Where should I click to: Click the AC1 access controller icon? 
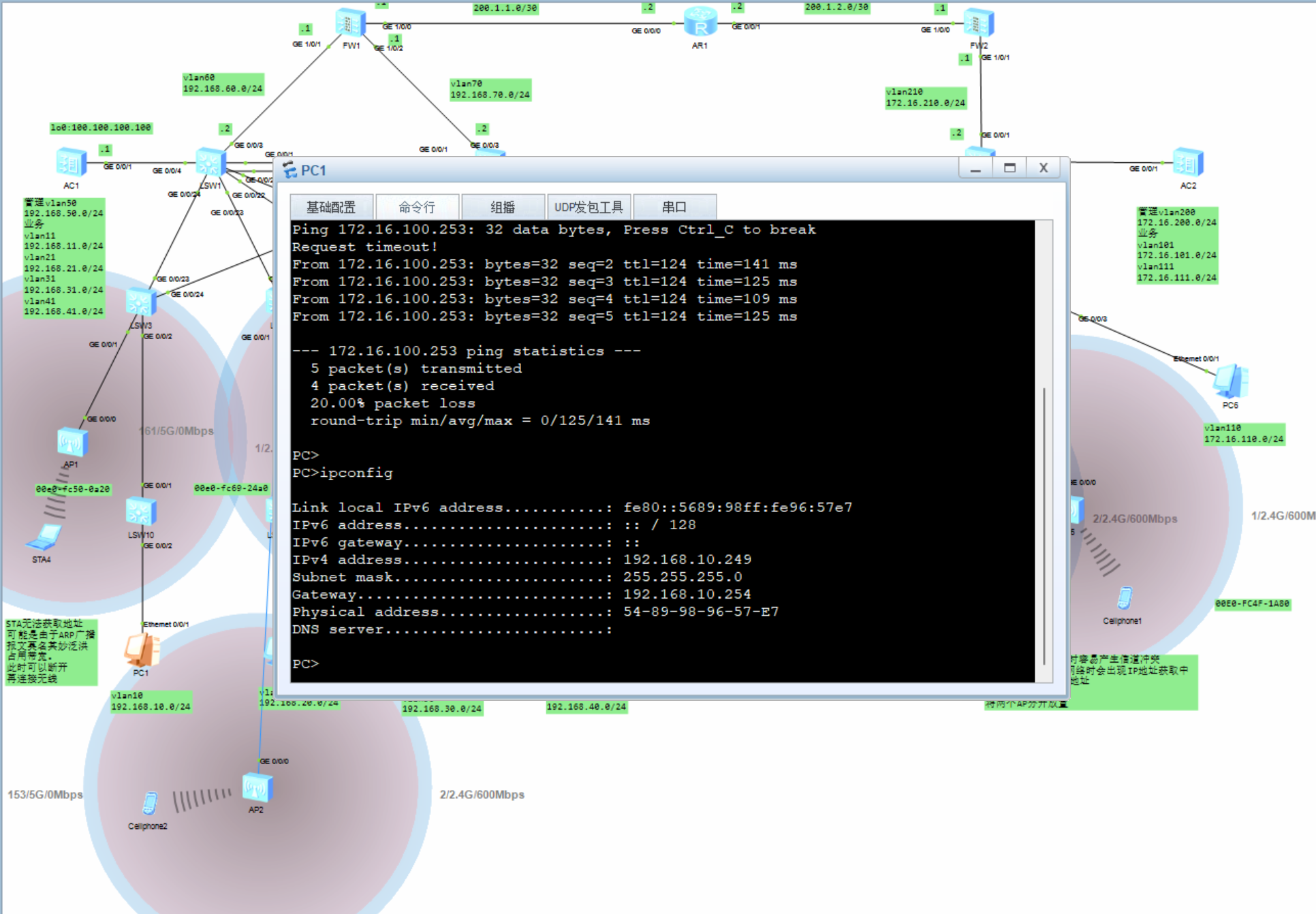click(71, 163)
